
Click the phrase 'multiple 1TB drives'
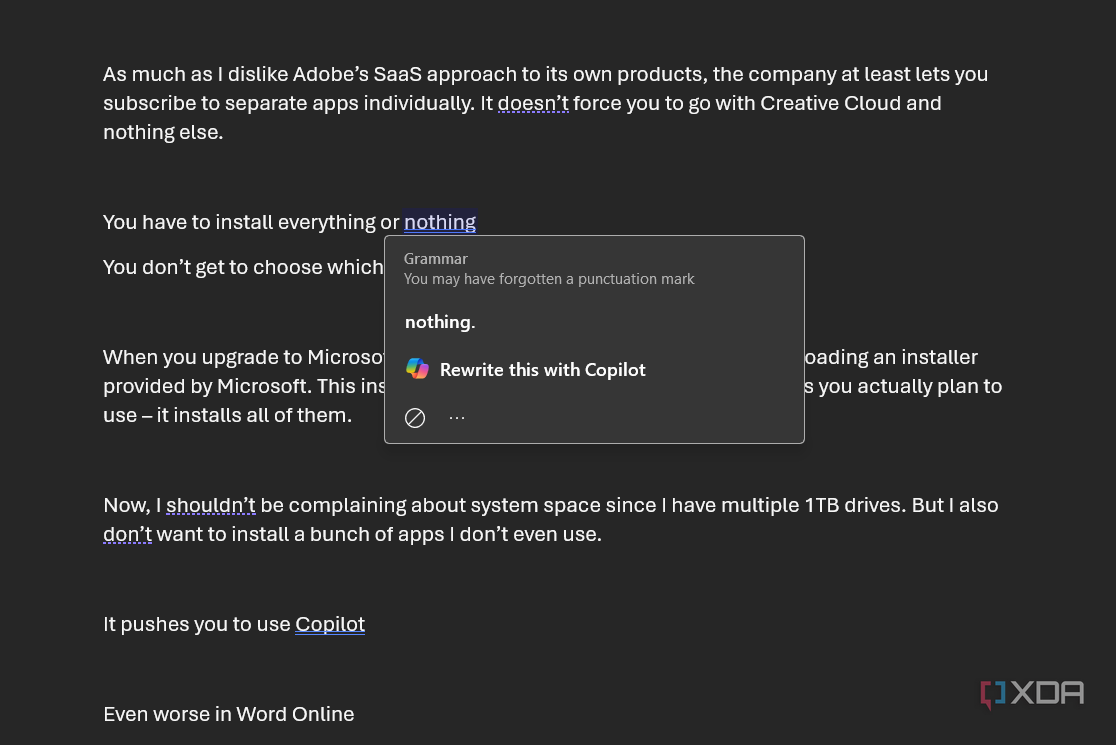point(814,505)
